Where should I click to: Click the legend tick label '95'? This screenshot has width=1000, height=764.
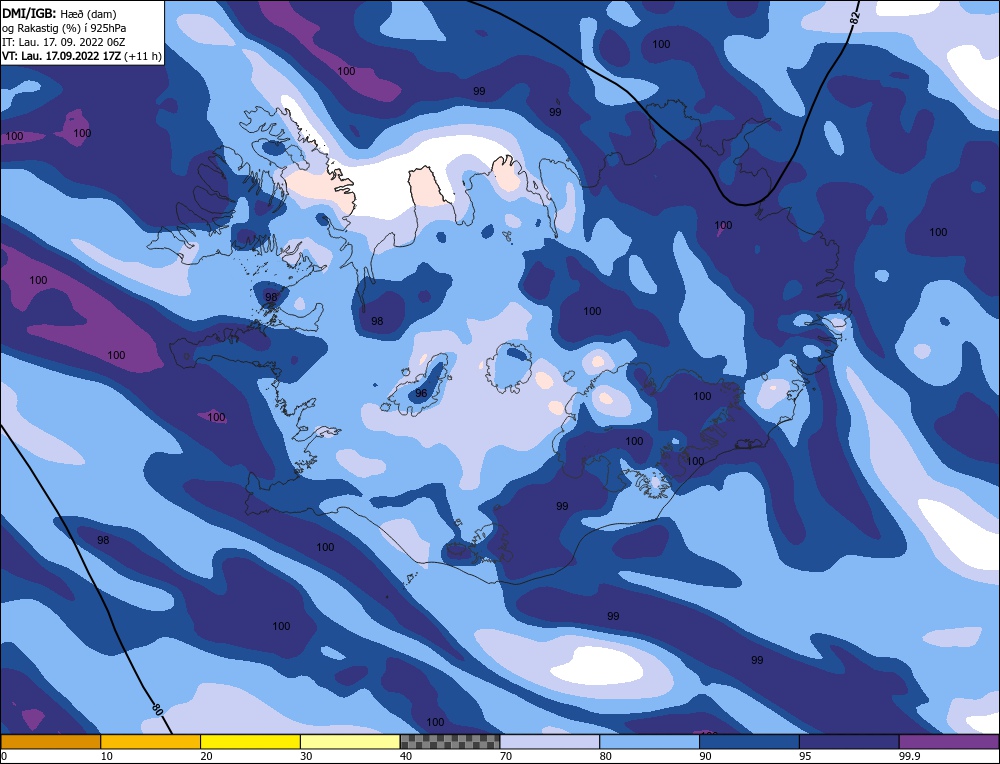click(805, 756)
